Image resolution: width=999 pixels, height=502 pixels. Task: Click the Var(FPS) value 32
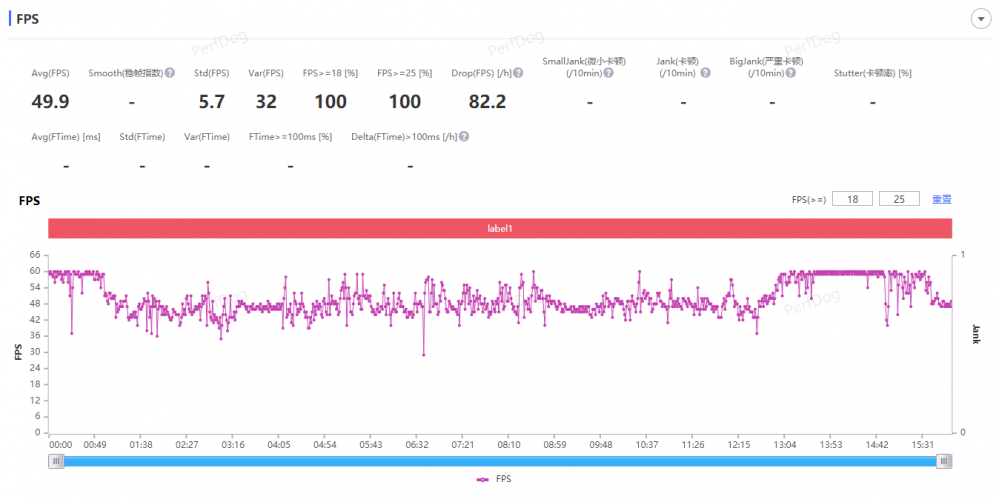266,102
